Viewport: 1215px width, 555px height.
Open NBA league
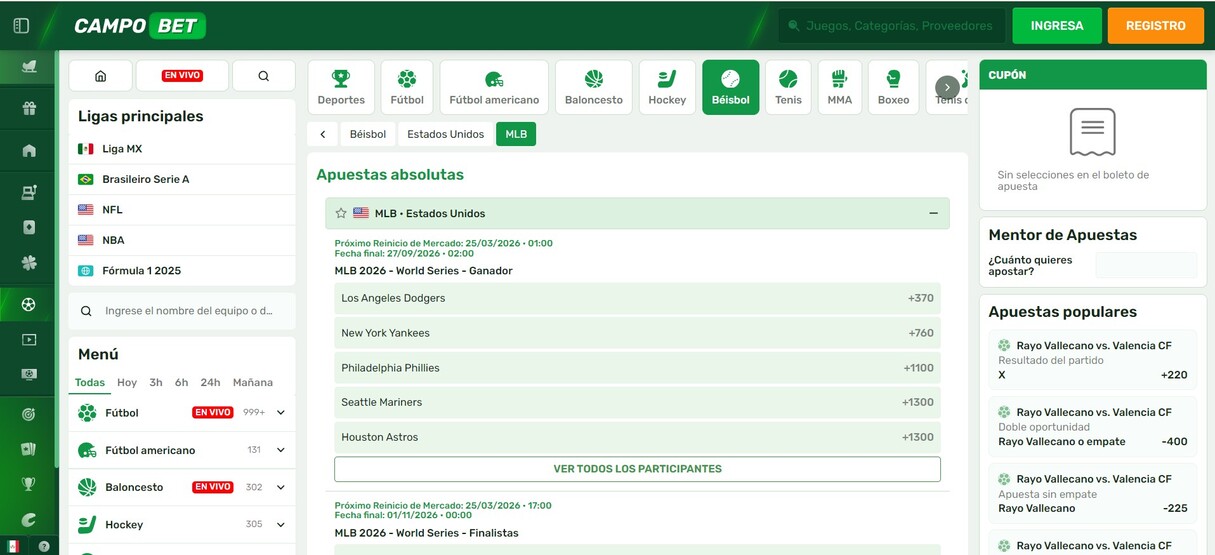pos(182,240)
